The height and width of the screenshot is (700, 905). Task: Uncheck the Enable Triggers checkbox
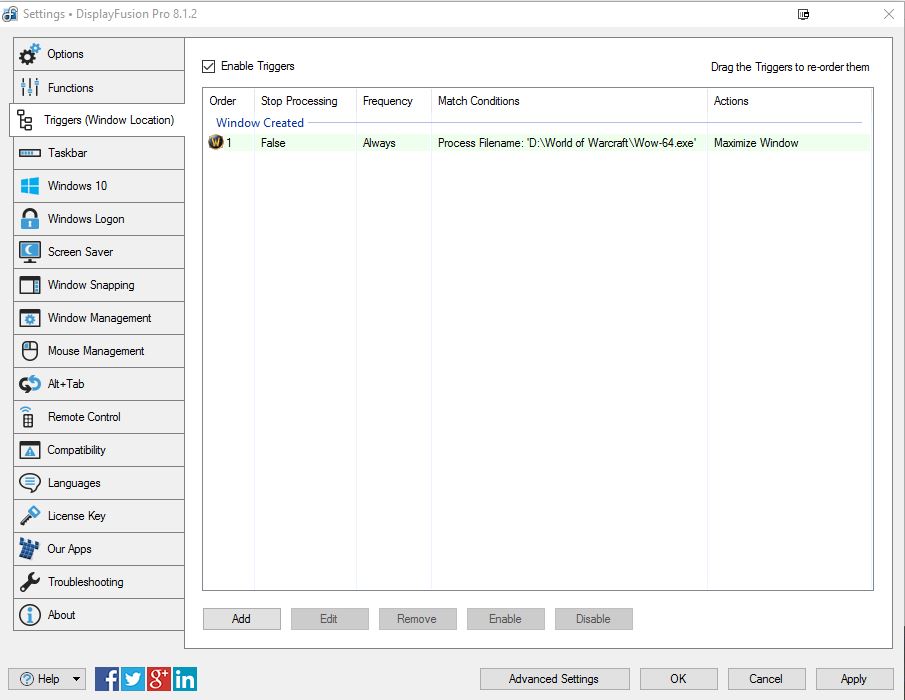[x=209, y=67]
